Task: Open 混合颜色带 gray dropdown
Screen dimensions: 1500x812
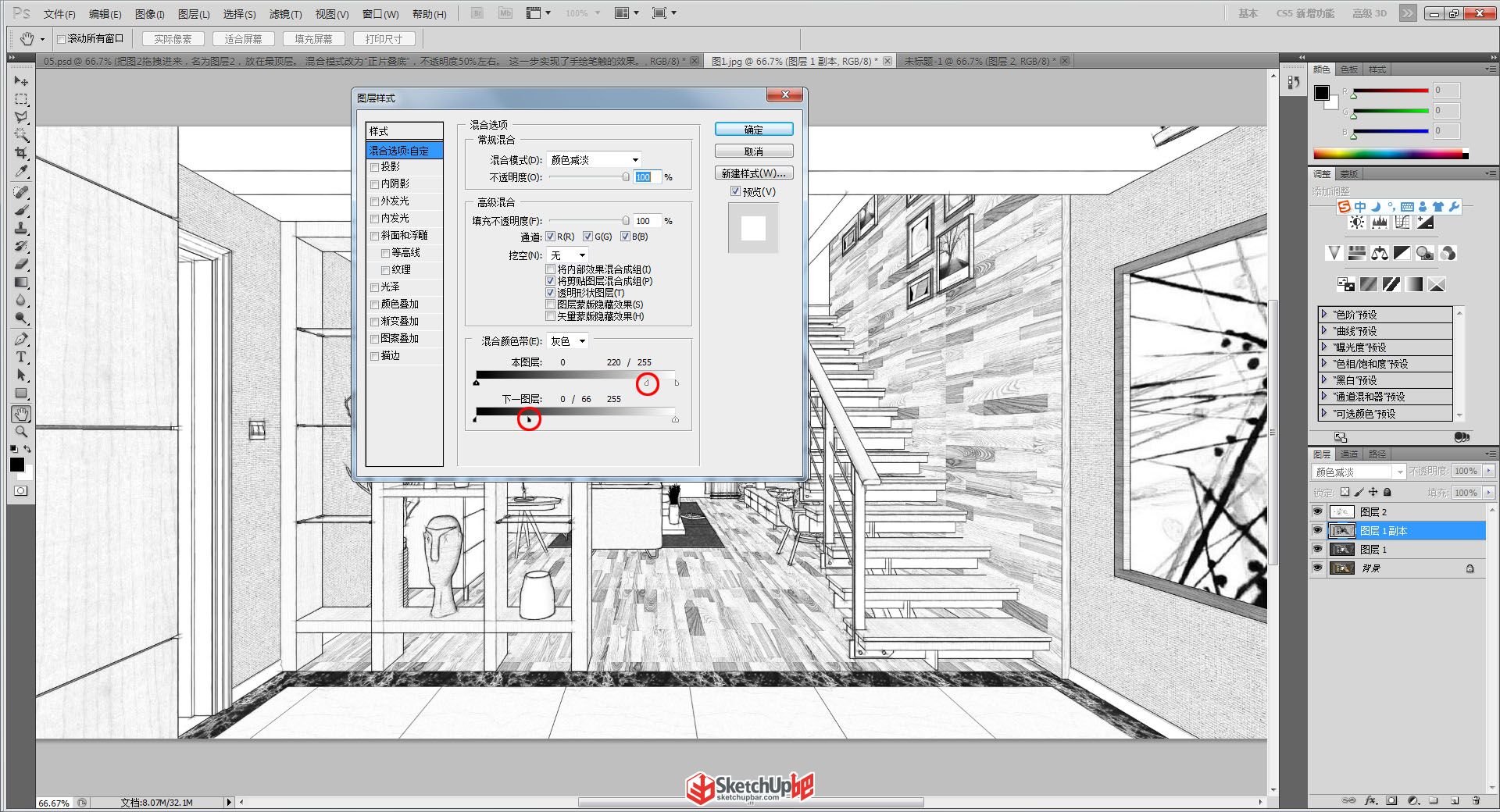Action: pyautogui.click(x=567, y=341)
